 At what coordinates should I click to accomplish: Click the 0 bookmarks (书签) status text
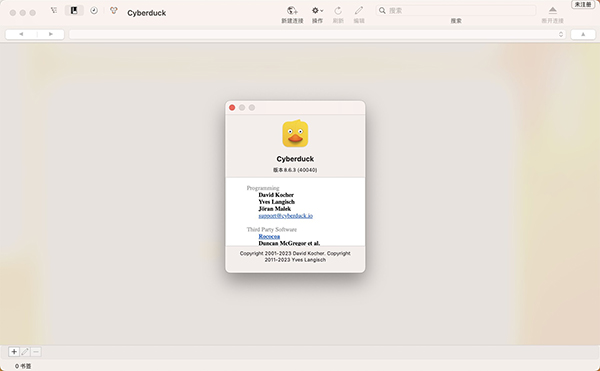pos(23,366)
